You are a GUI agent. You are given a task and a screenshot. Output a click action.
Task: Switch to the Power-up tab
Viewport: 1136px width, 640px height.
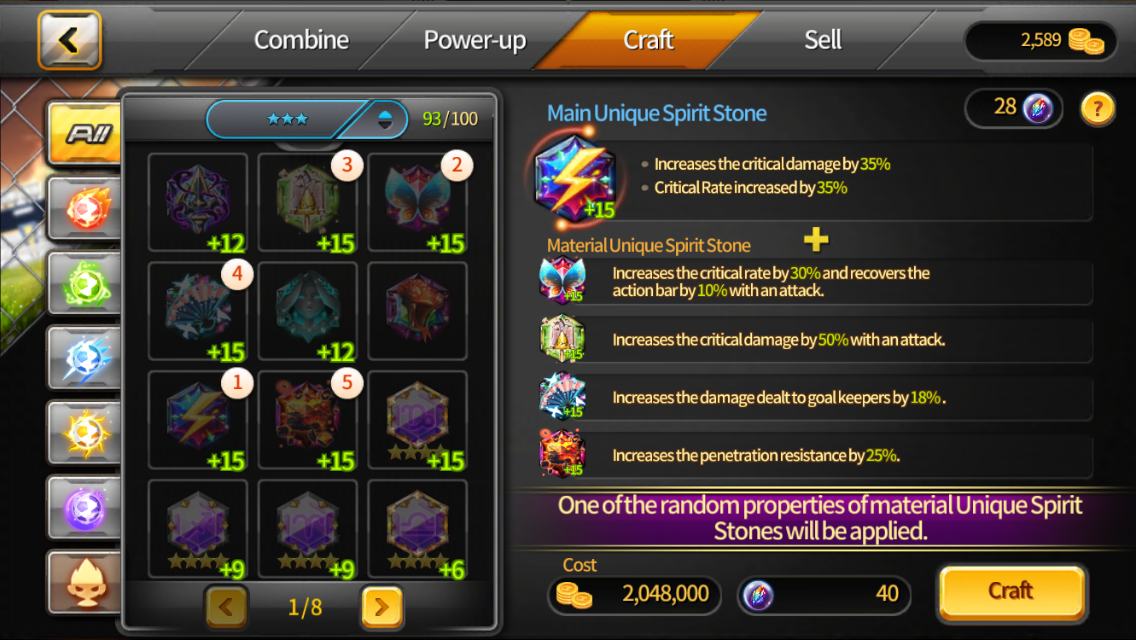tap(475, 40)
